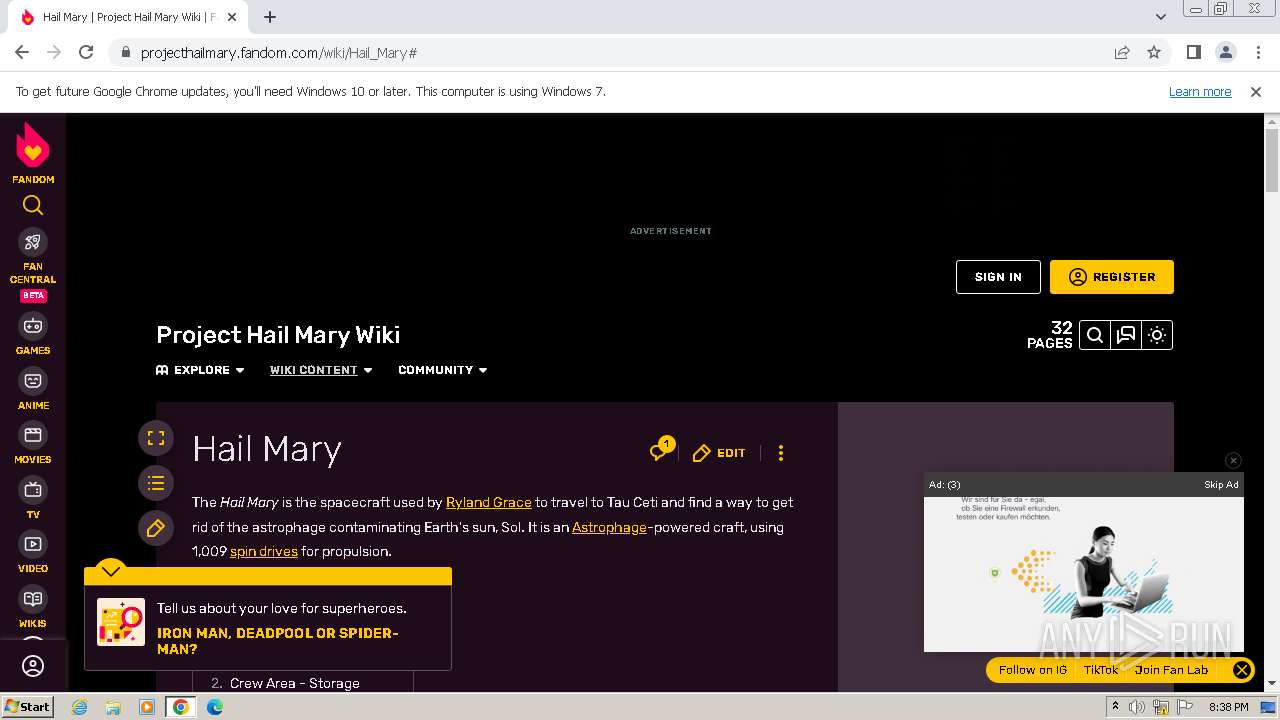This screenshot has height=720, width=1280.
Task: Click the taskbar volume speaker icon
Action: [x=1137, y=707]
